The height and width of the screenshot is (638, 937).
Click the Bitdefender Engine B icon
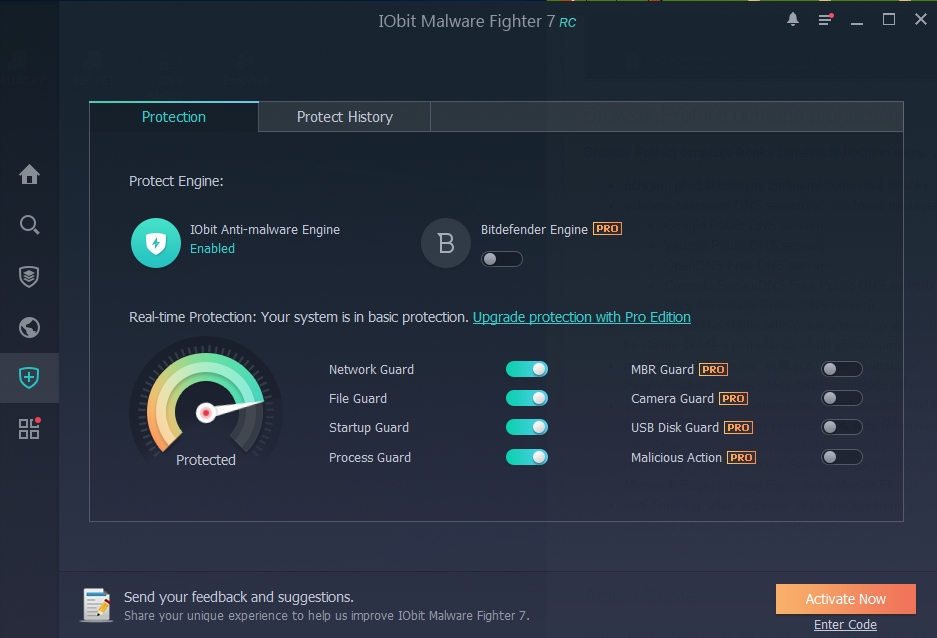click(446, 243)
